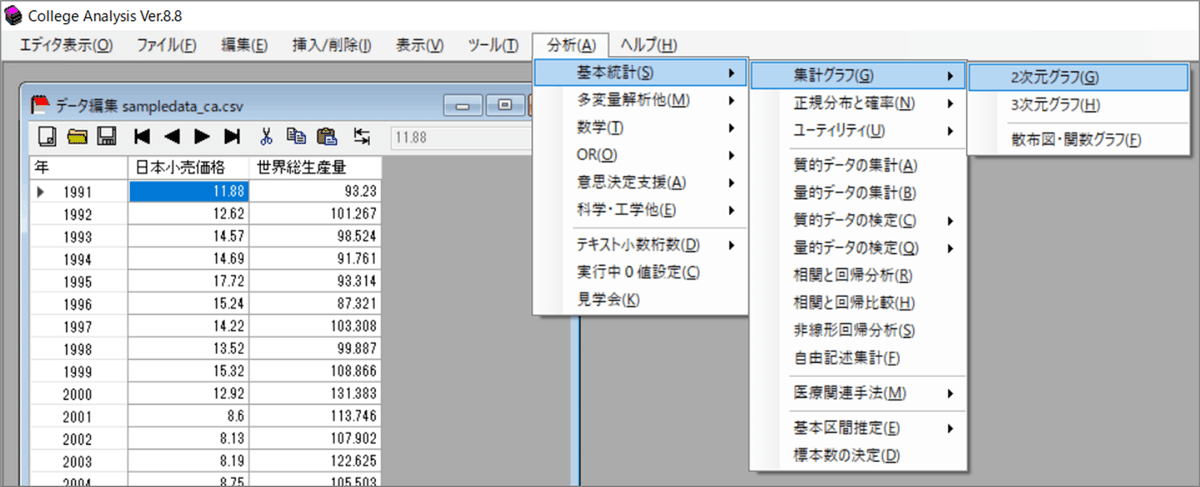Expand 集計グラフ(G) submenu
The width and height of the screenshot is (1200, 487).
858,75
